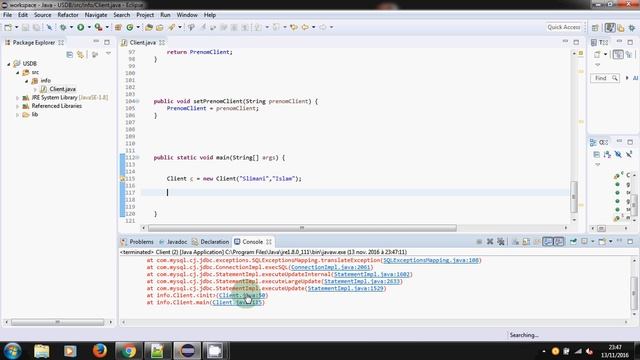Run the program with green Run icon
Viewport: 640px width, 360px height.
coord(80,27)
